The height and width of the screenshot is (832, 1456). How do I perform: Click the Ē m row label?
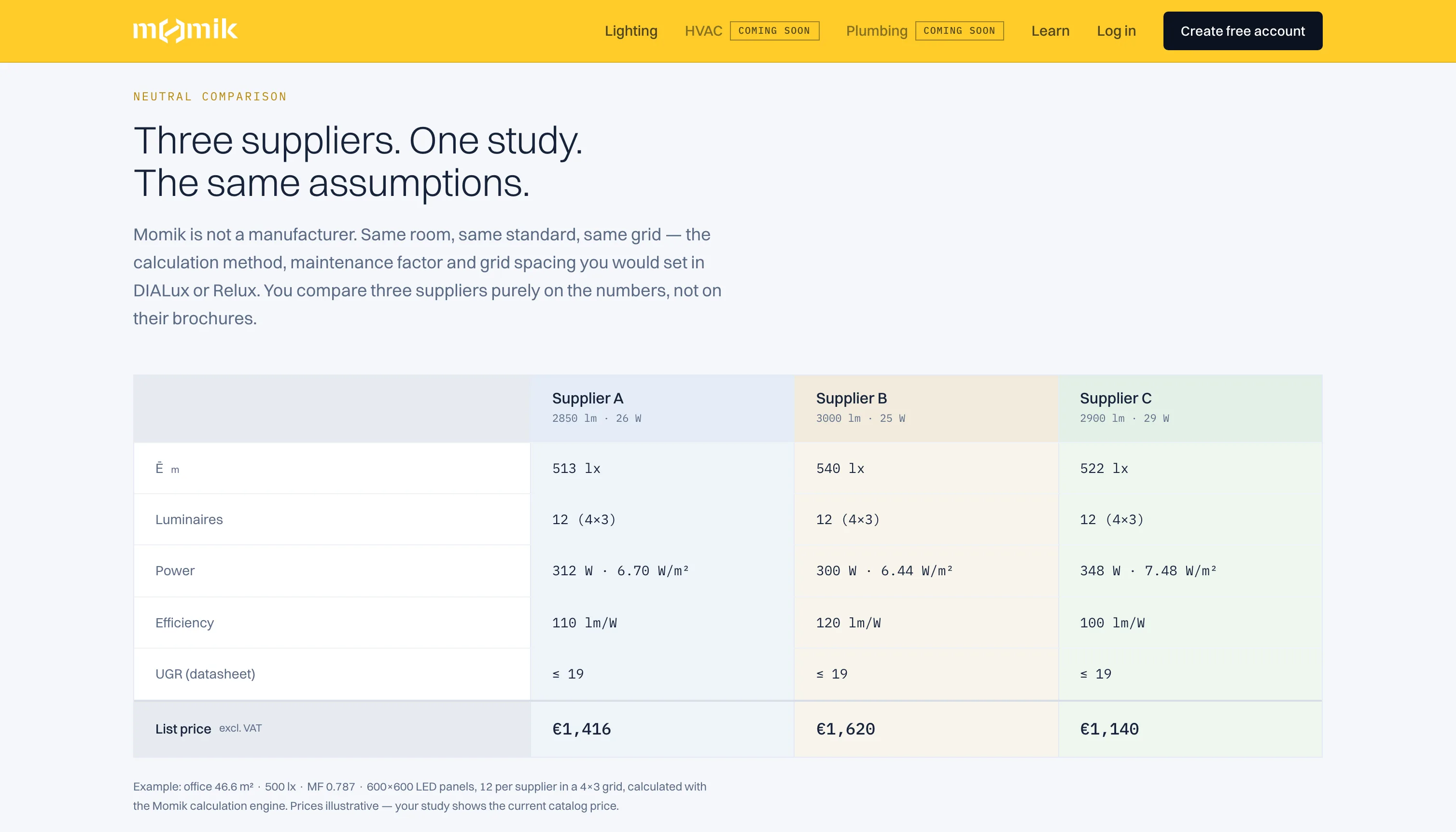167,469
